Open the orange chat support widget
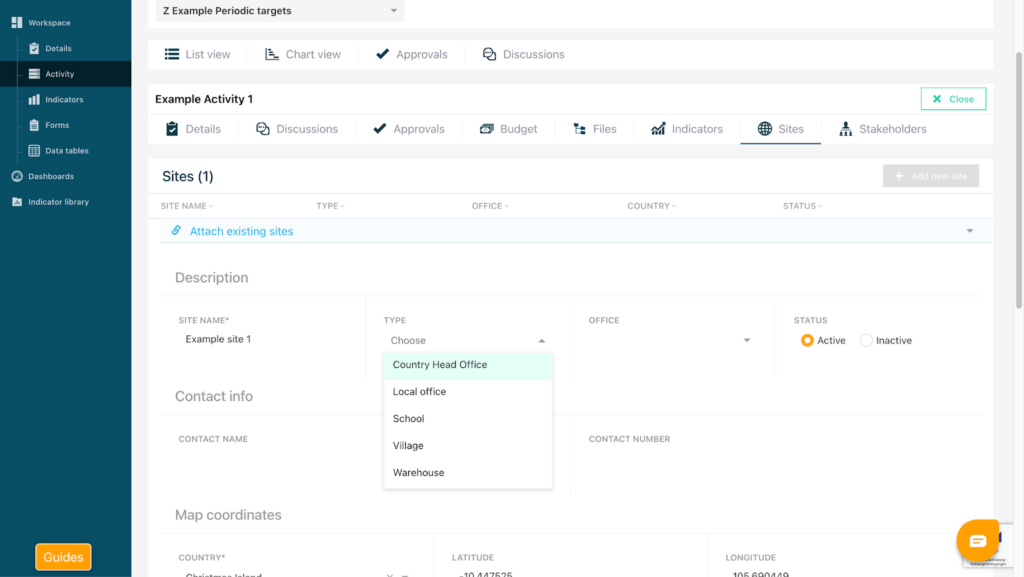Screen dimensions: 1024x577 pos(977,541)
